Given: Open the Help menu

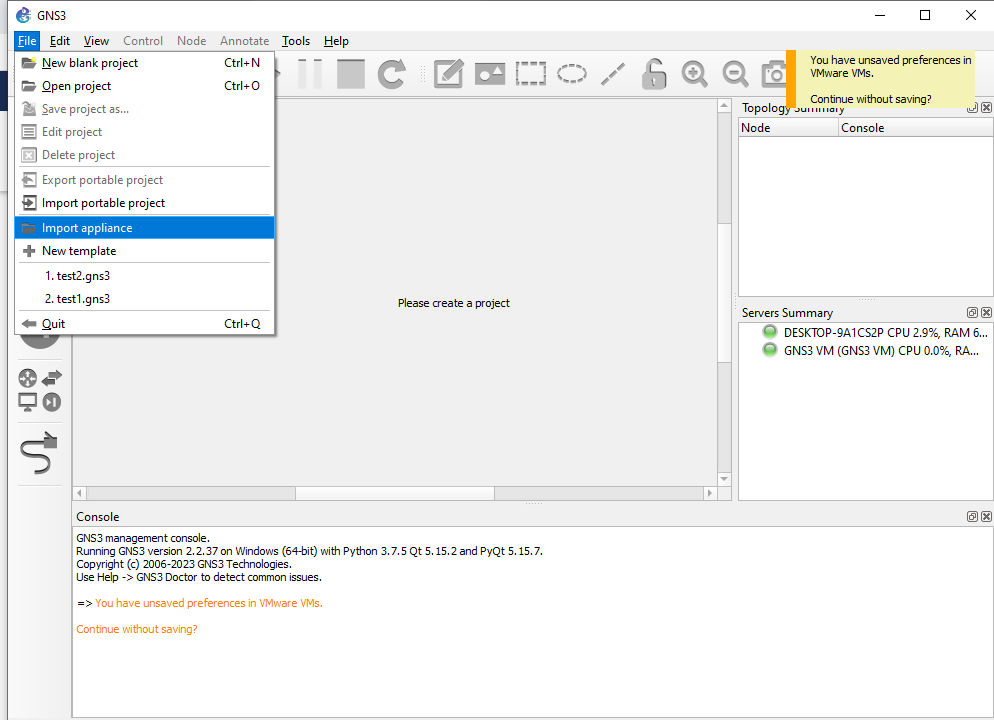Looking at the screenshot, I should (336, 41).
